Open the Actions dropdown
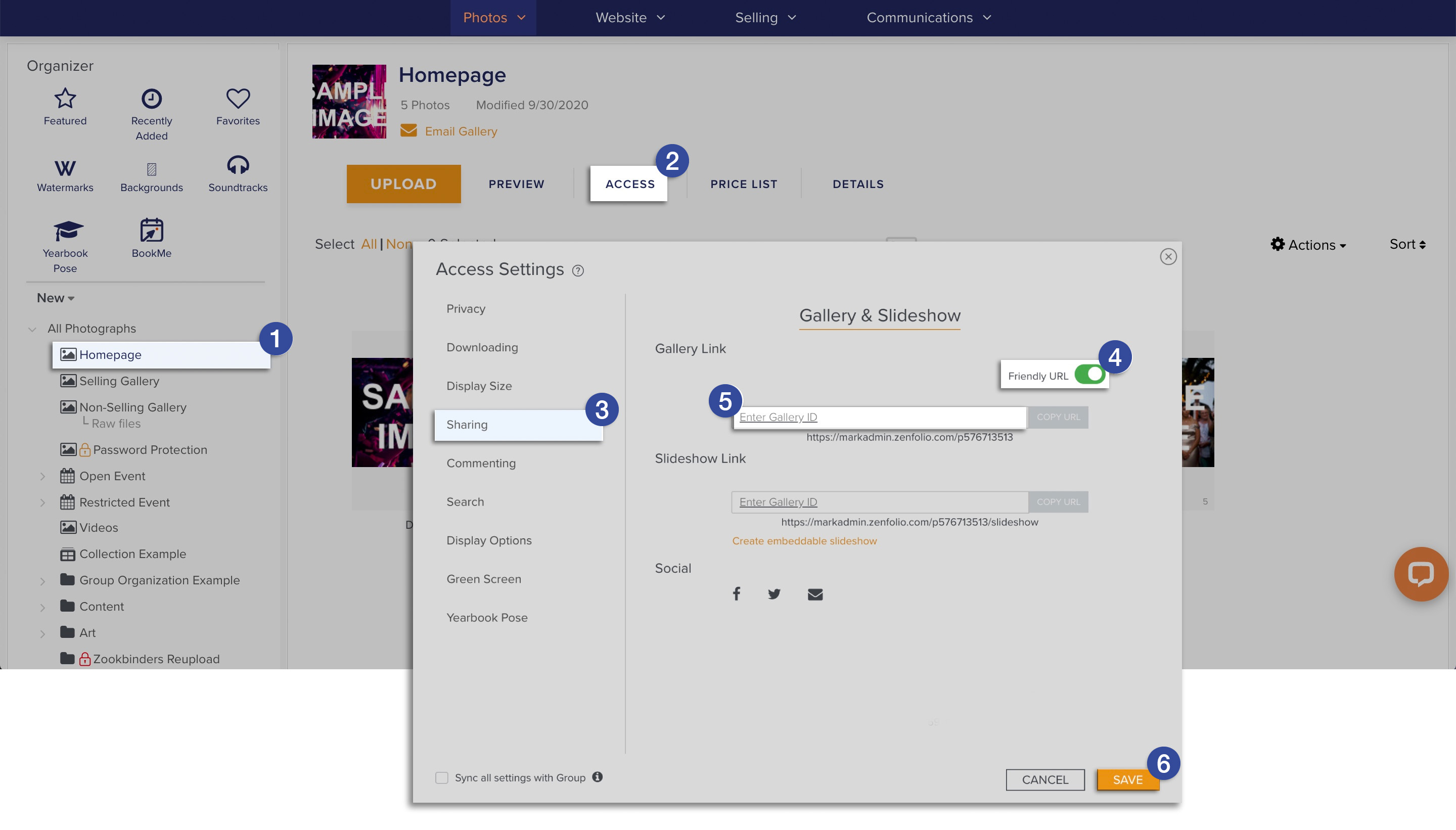 (1308, 245)
